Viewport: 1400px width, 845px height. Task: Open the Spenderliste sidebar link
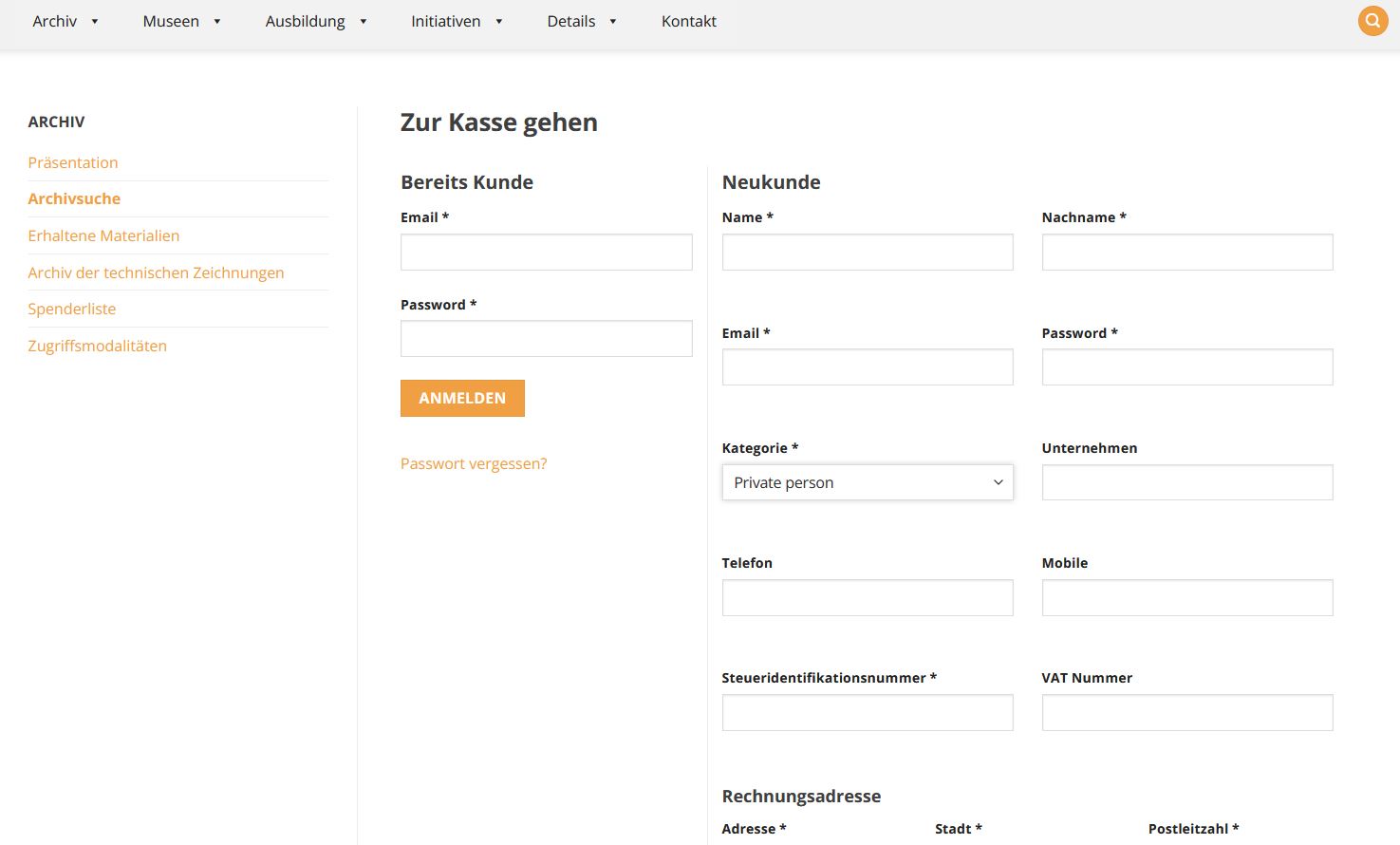(72, 309)
